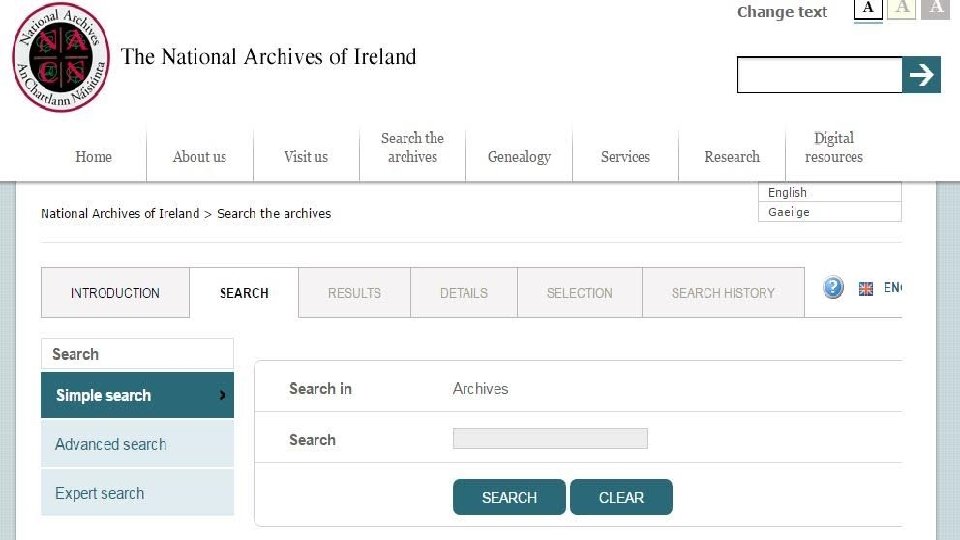
Task: Open the blue question mark help icon
Action: tap(834, 288)
